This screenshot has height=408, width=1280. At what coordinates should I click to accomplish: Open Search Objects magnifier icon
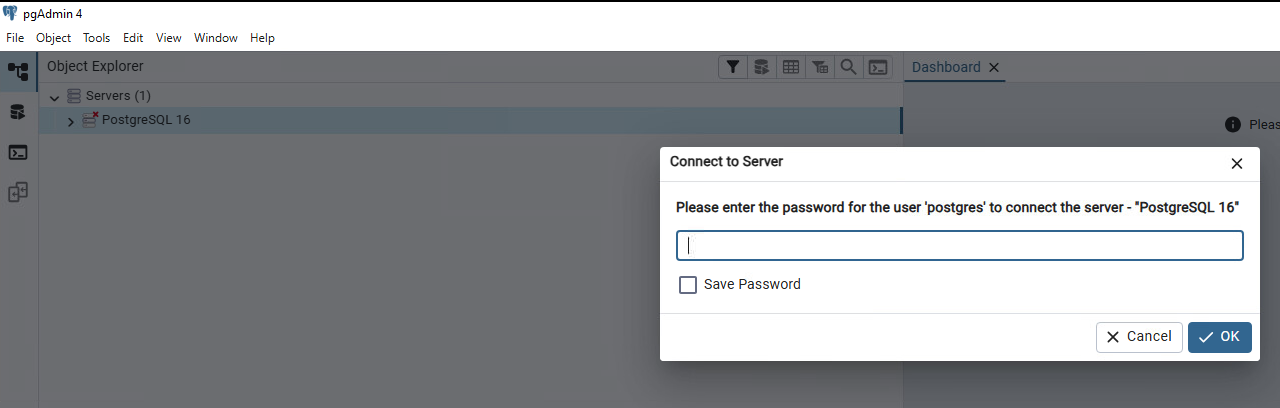[848, 67]
